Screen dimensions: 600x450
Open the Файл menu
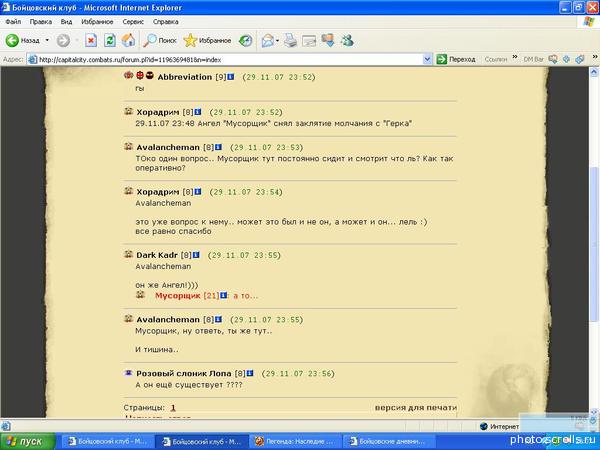tap(13, 22)
